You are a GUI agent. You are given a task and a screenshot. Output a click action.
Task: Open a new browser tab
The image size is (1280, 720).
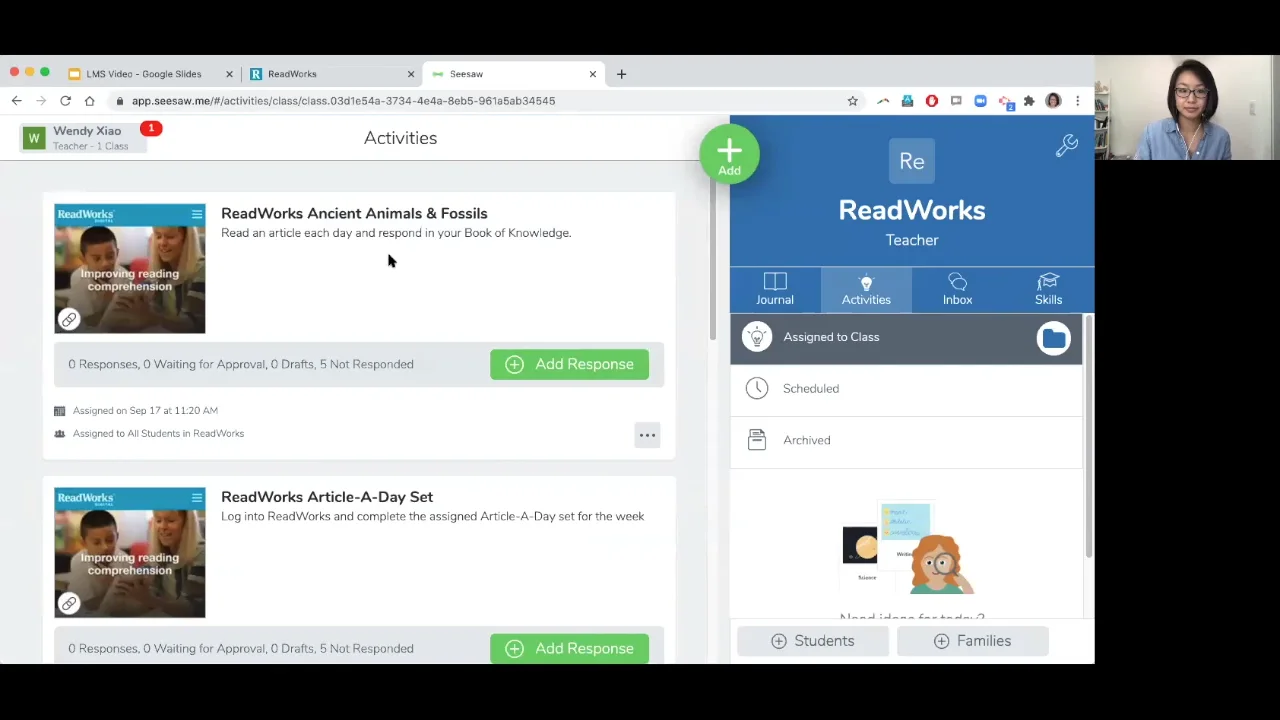(x=621, y=74)
